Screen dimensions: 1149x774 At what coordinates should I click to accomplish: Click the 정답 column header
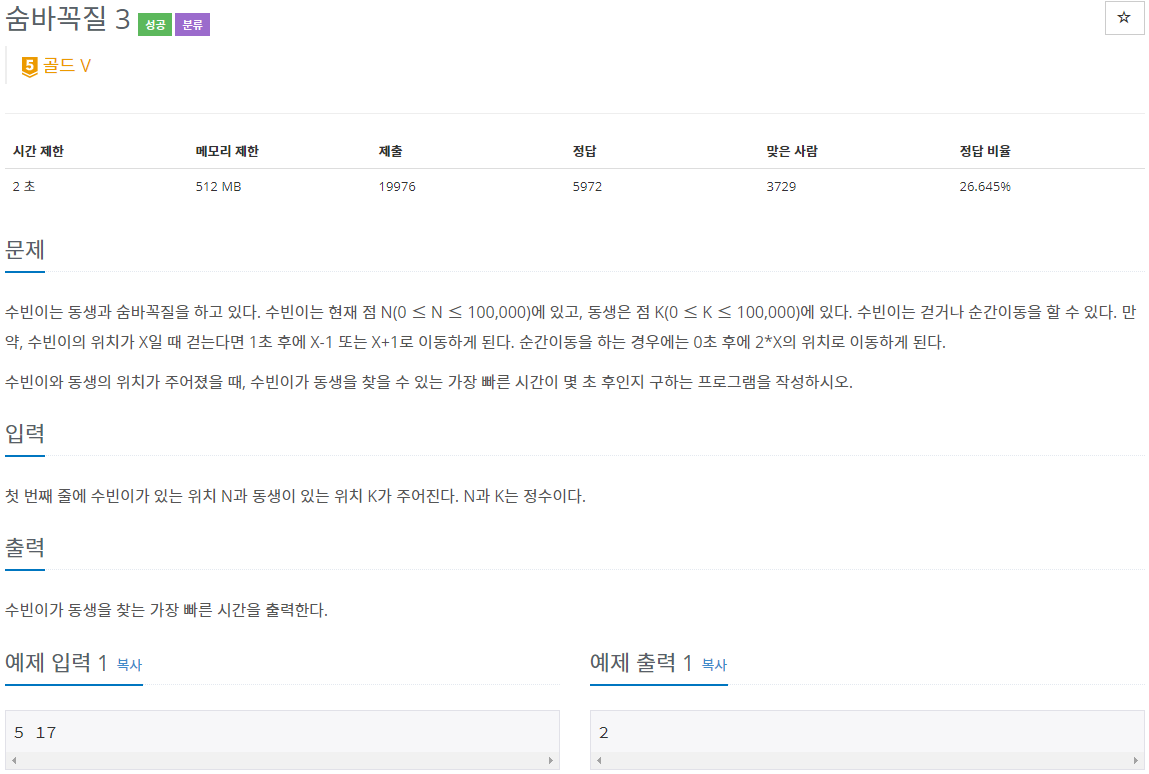pyautogui.click(x=585, y=151)
